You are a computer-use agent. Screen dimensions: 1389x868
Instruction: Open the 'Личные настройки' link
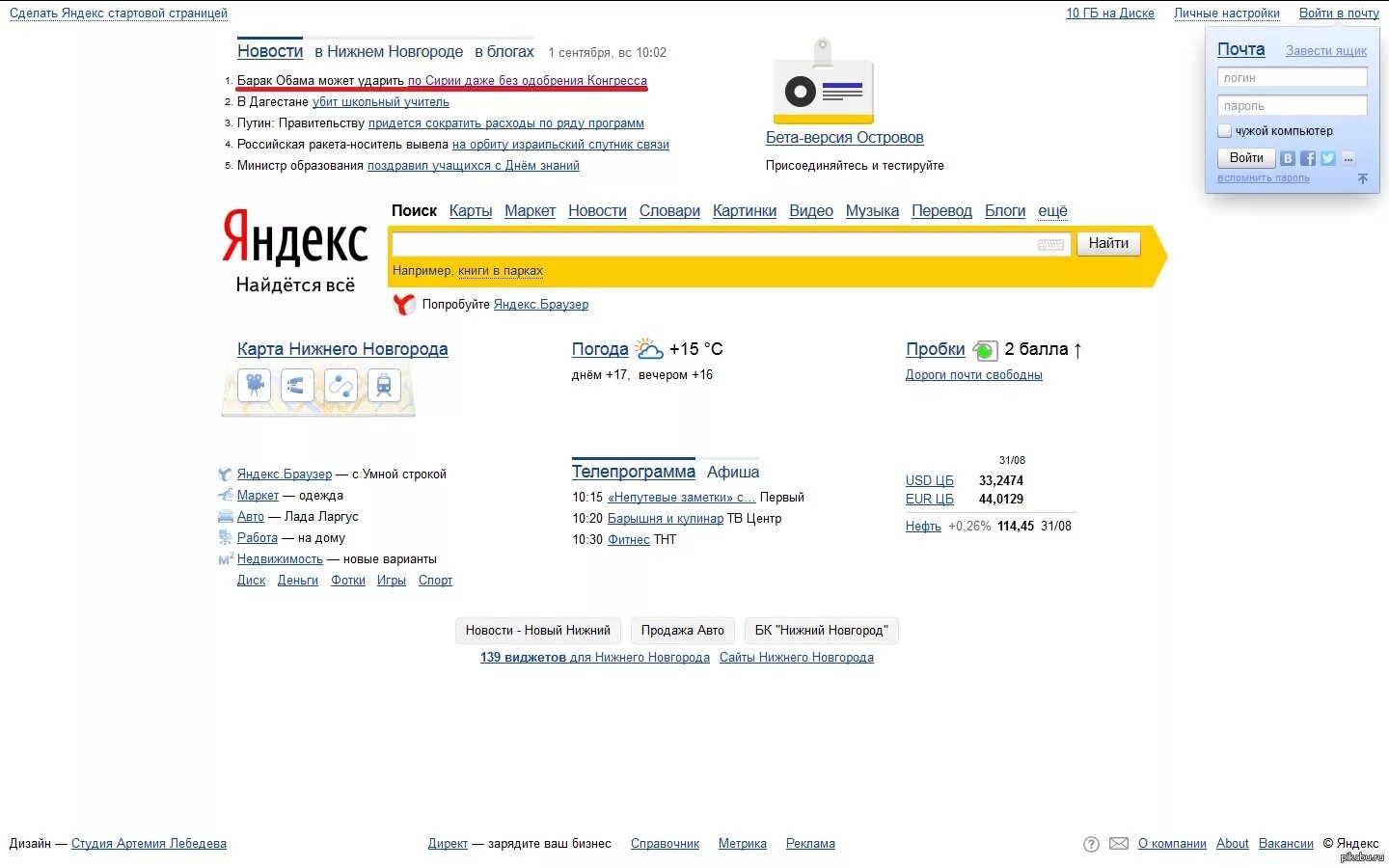(x=1227, y=14)
